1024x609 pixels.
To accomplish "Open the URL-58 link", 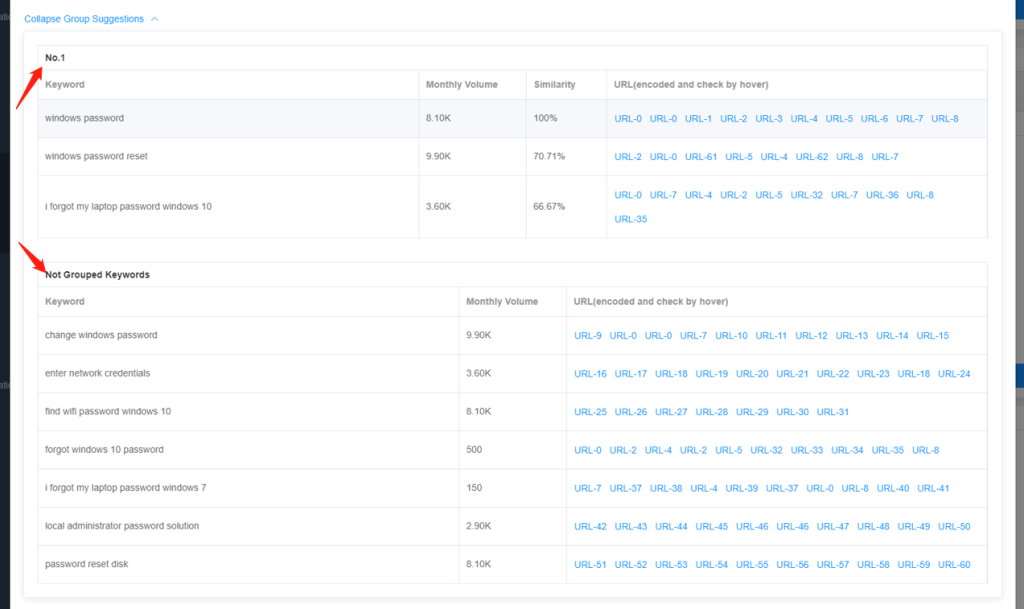I will tap(873, 565).
